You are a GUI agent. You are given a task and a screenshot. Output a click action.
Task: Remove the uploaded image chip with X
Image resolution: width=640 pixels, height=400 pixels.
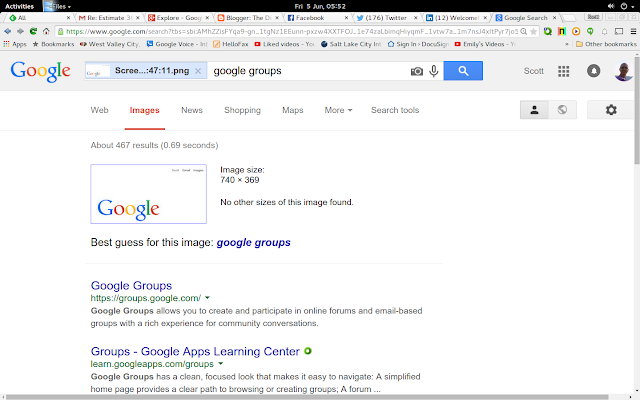(198, 71)
